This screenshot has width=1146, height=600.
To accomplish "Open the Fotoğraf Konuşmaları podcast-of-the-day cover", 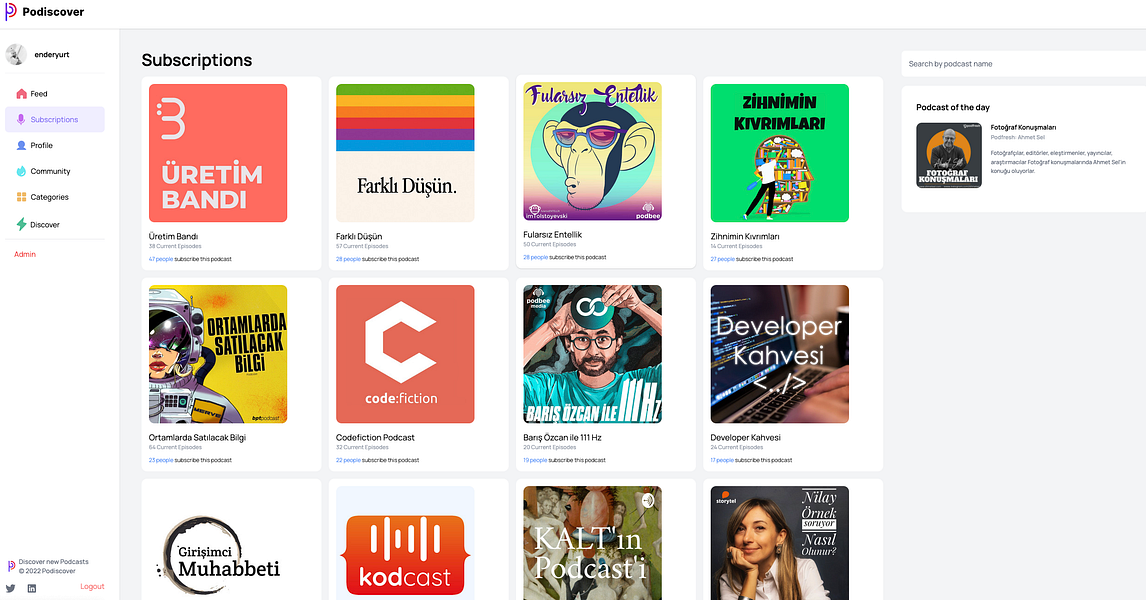I will coord(949,156).
